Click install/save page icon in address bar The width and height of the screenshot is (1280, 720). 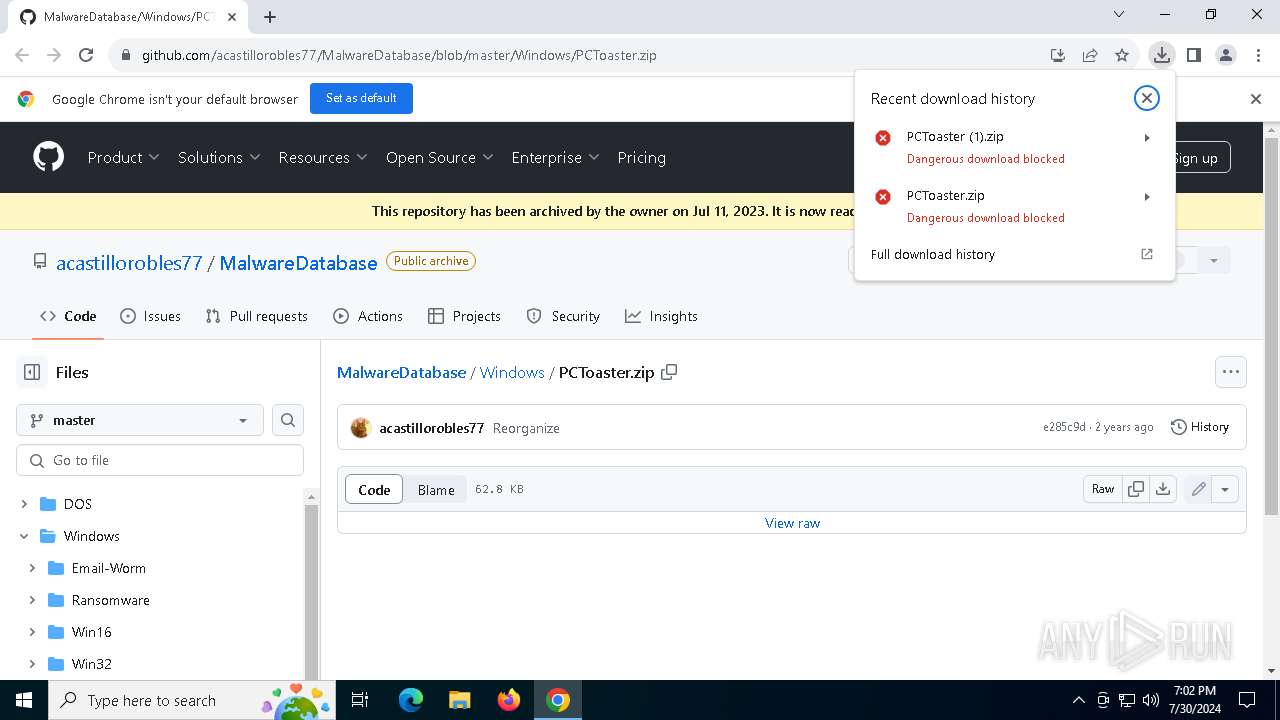coord(1058,55)
